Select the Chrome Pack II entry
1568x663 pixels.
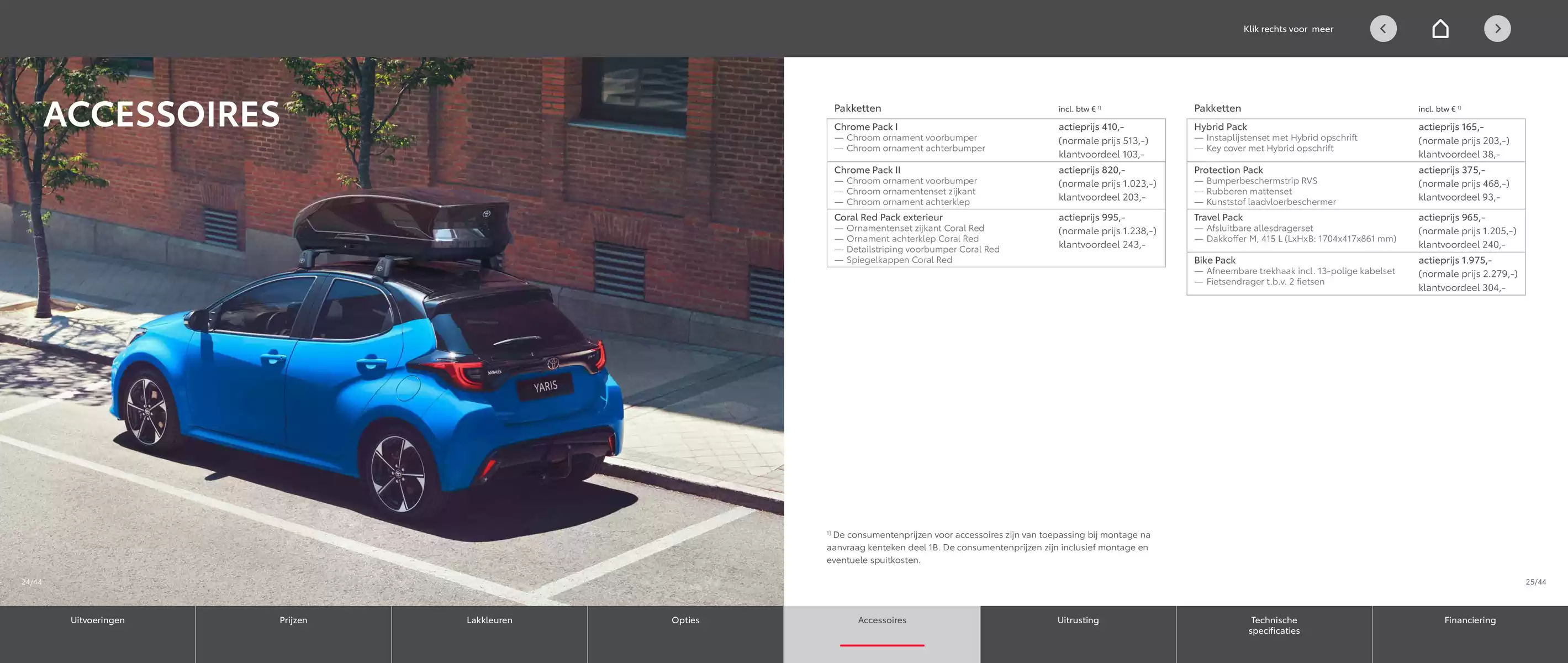click(996, 185)
